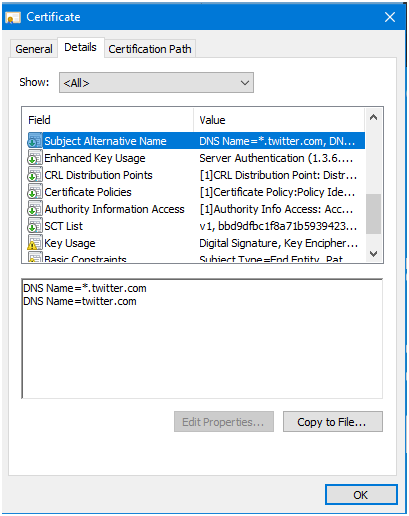Click the Copy to File button
Image resolution: width=409 pixels, height=516 pixels.
(x=333, y=422)
